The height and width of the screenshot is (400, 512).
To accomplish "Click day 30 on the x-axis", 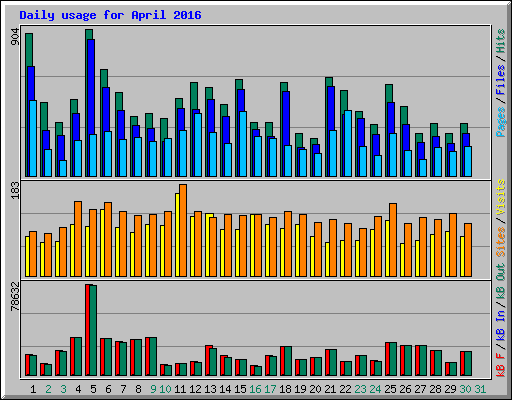I will (x=465, y=389).
